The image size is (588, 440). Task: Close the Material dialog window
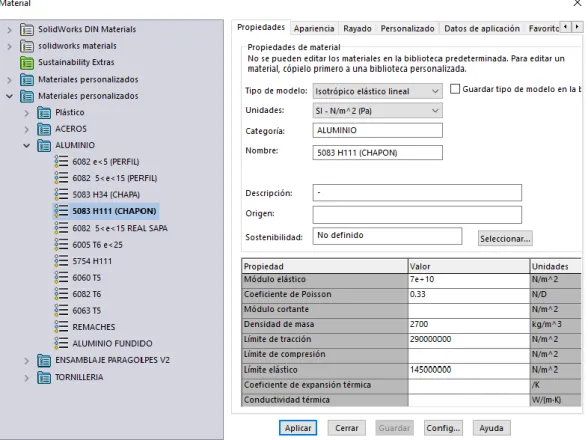click(x=578, y=3)
